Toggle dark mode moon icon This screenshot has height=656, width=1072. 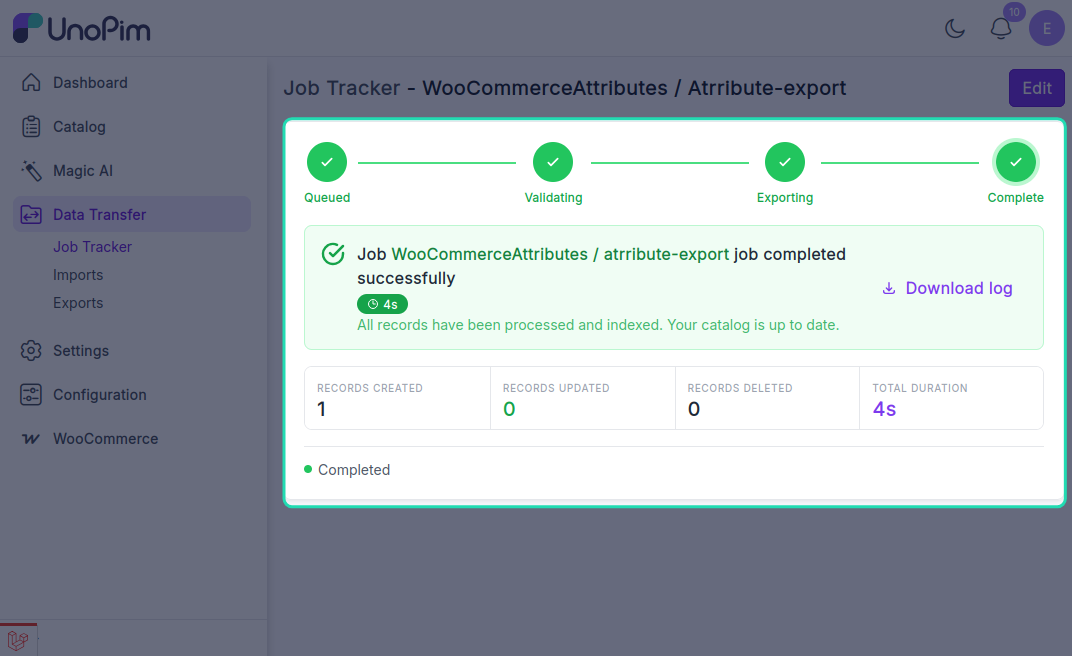(955, 29)
